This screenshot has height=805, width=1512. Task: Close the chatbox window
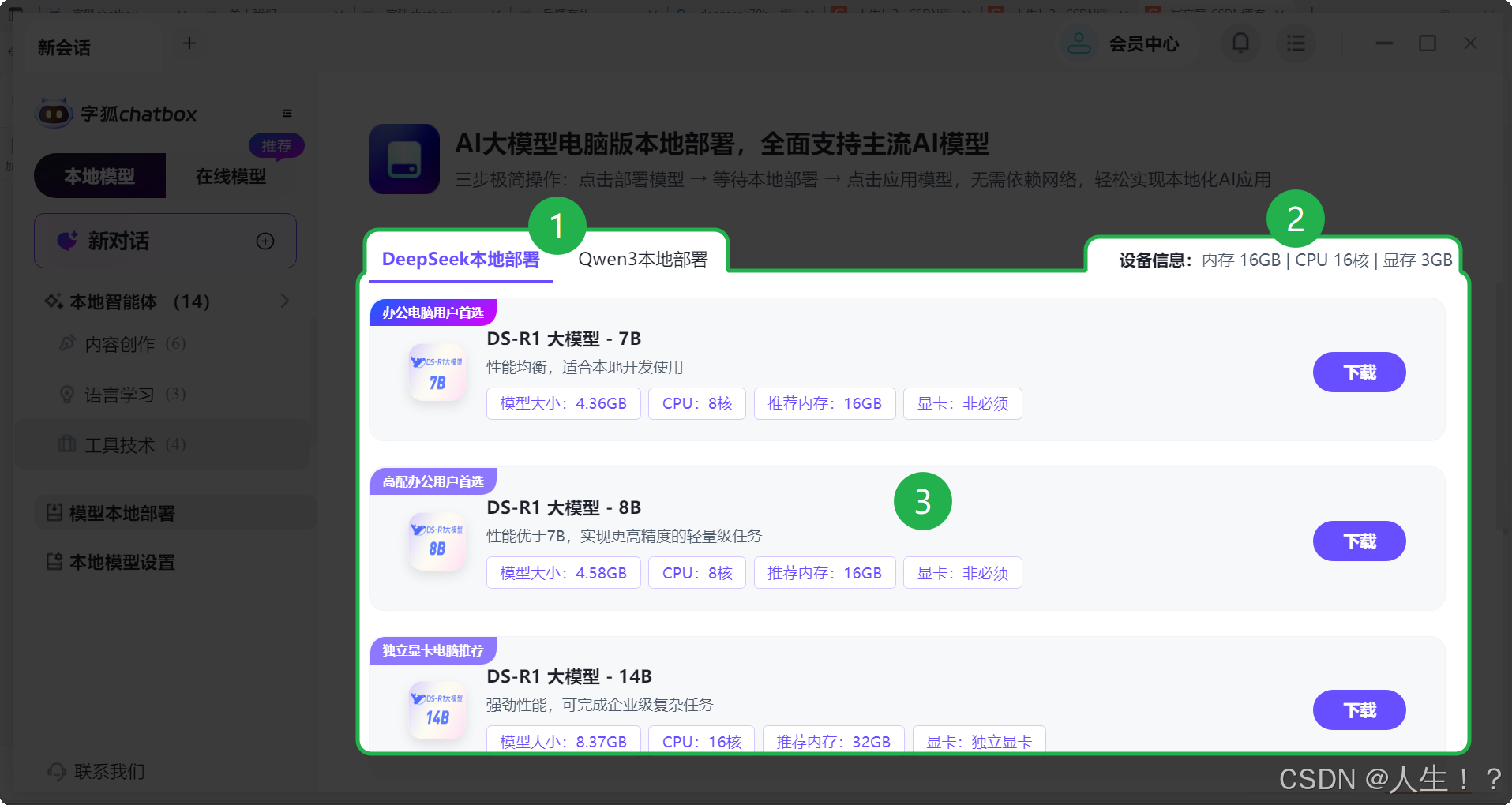tap(1470, 43)
